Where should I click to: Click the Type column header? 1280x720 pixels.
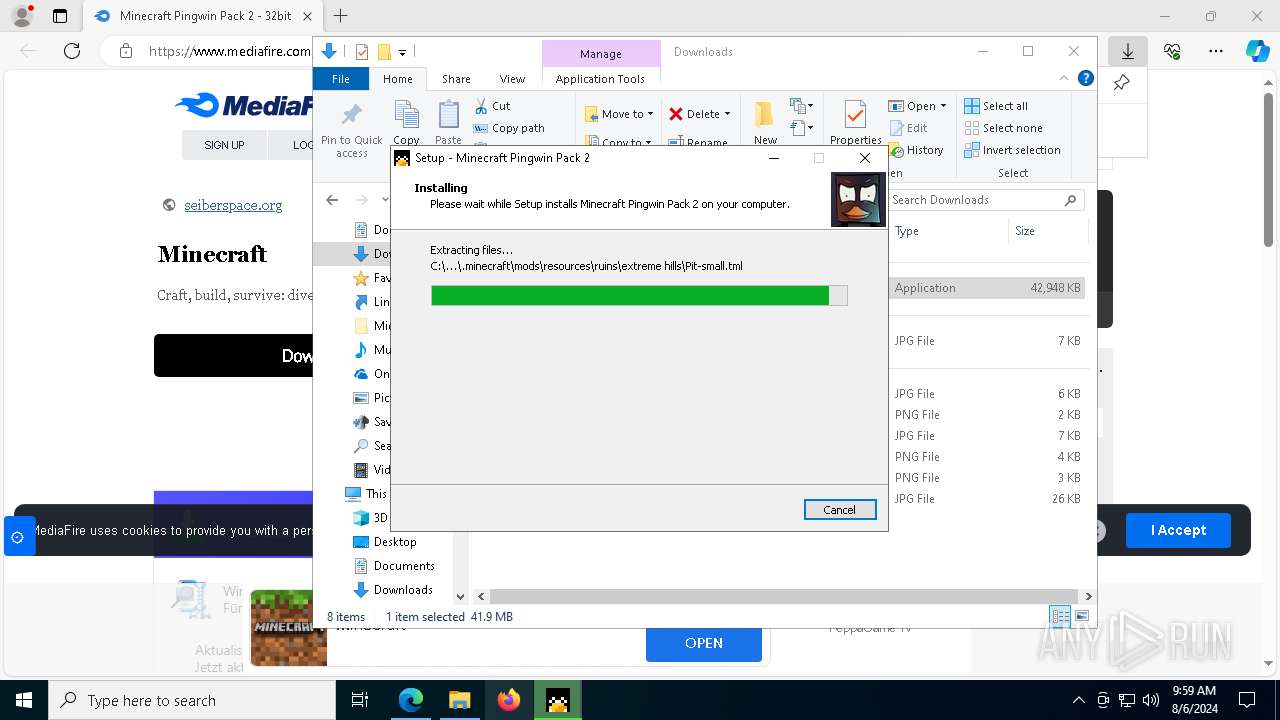947,231
